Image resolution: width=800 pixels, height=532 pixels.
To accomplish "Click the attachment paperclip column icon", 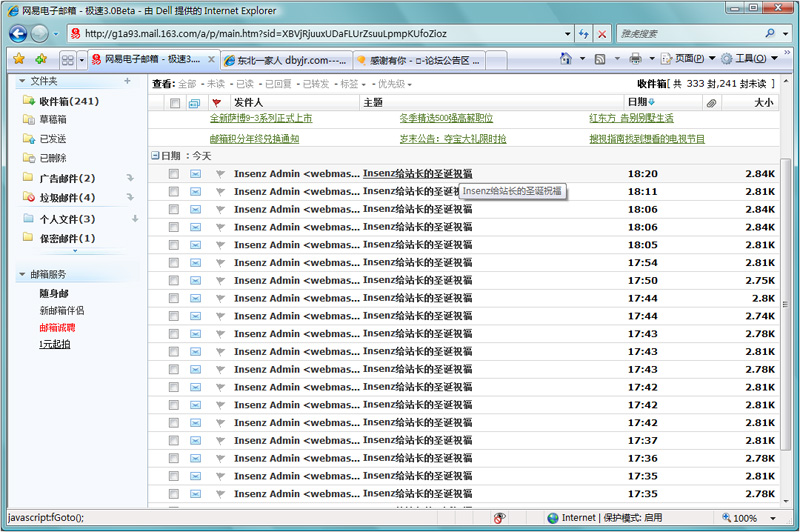I will click(x=711, y=104).
